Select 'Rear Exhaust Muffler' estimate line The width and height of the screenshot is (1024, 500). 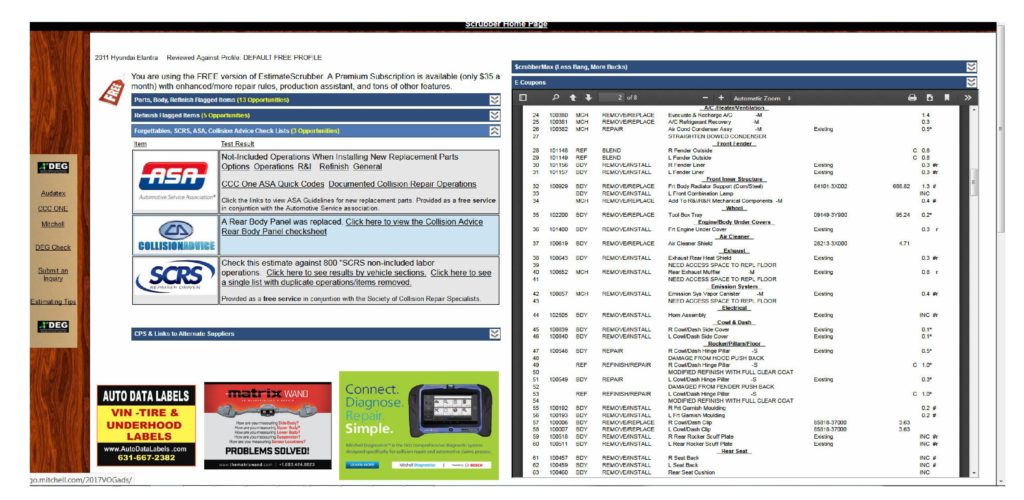point(737,272)
